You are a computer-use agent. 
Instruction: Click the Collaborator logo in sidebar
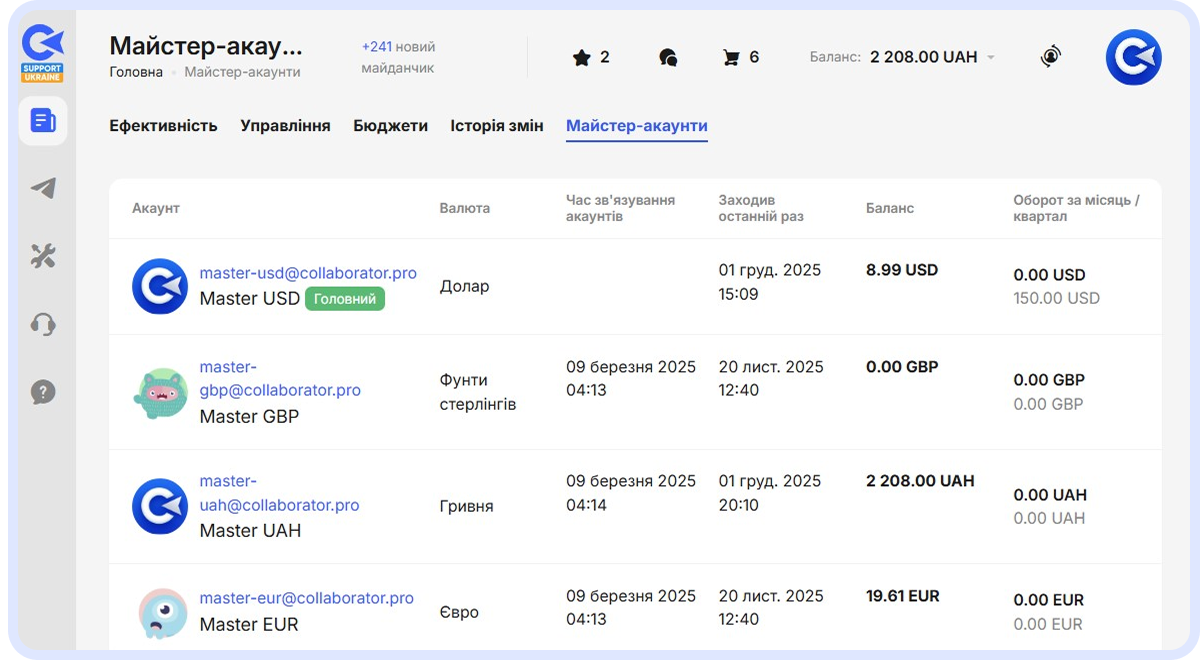click(x=43, y=46)
